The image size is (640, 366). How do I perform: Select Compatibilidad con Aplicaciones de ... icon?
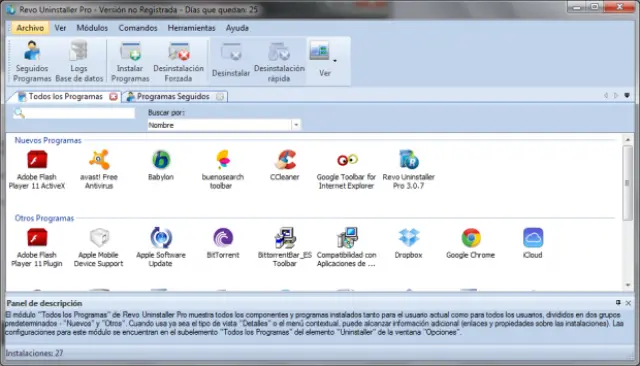pyautogui.click(x=347, y=248)
